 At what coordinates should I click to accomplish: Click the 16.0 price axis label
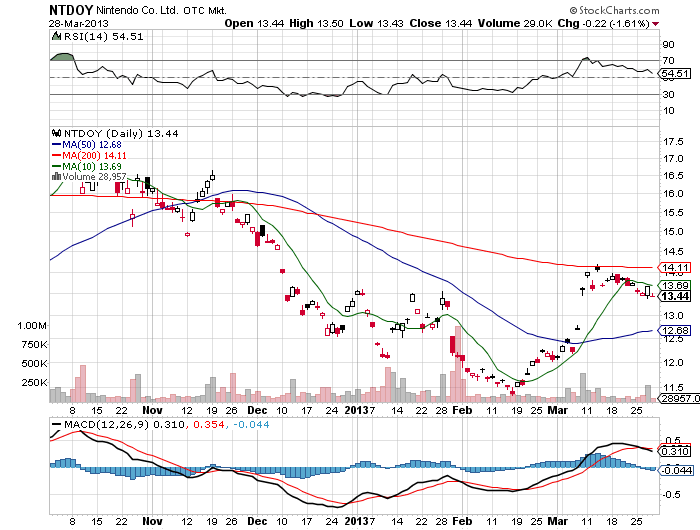click(673, 194)
